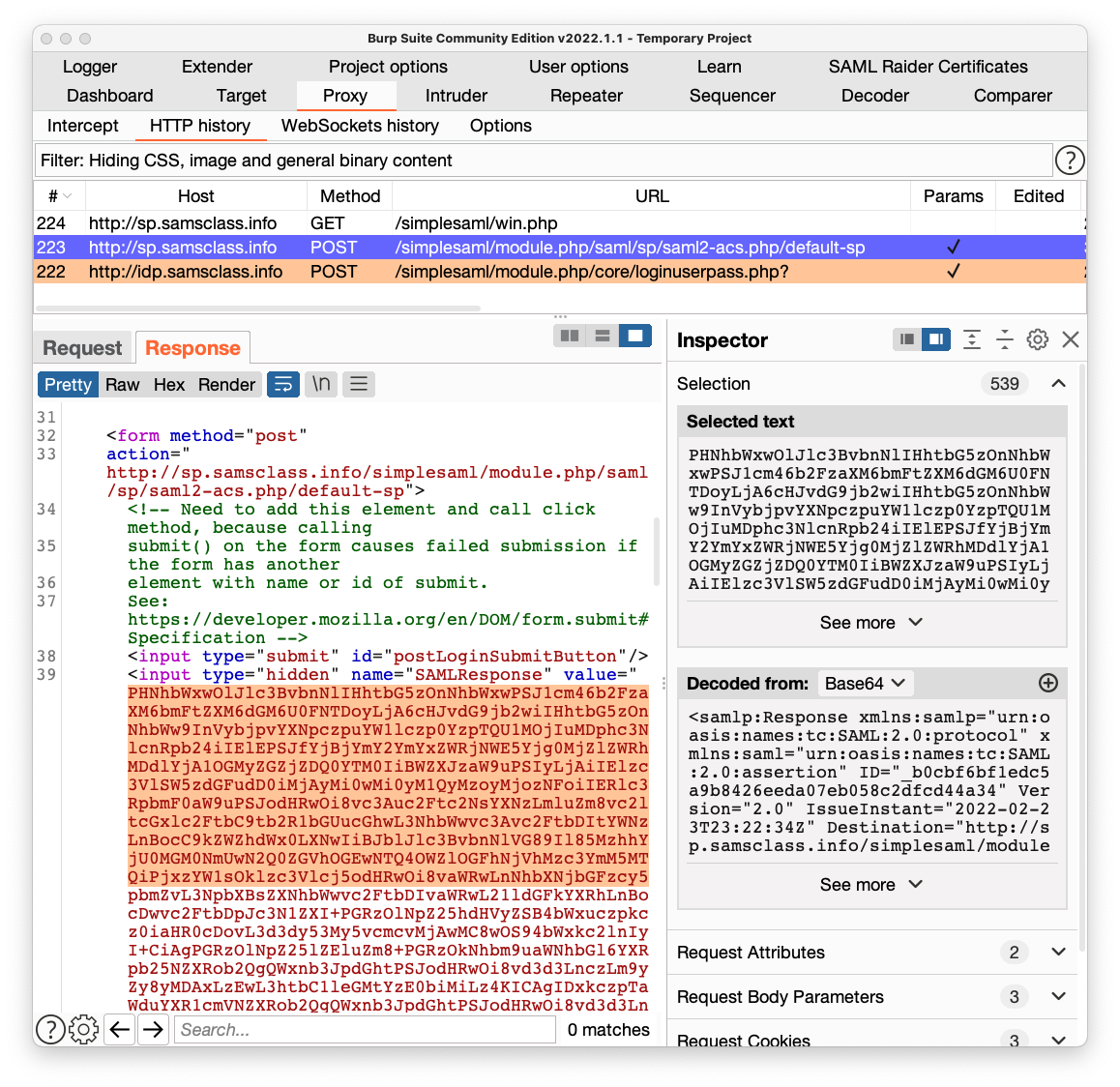
Task: Open search settings gear at bottom
Action: coord(83,1029)
